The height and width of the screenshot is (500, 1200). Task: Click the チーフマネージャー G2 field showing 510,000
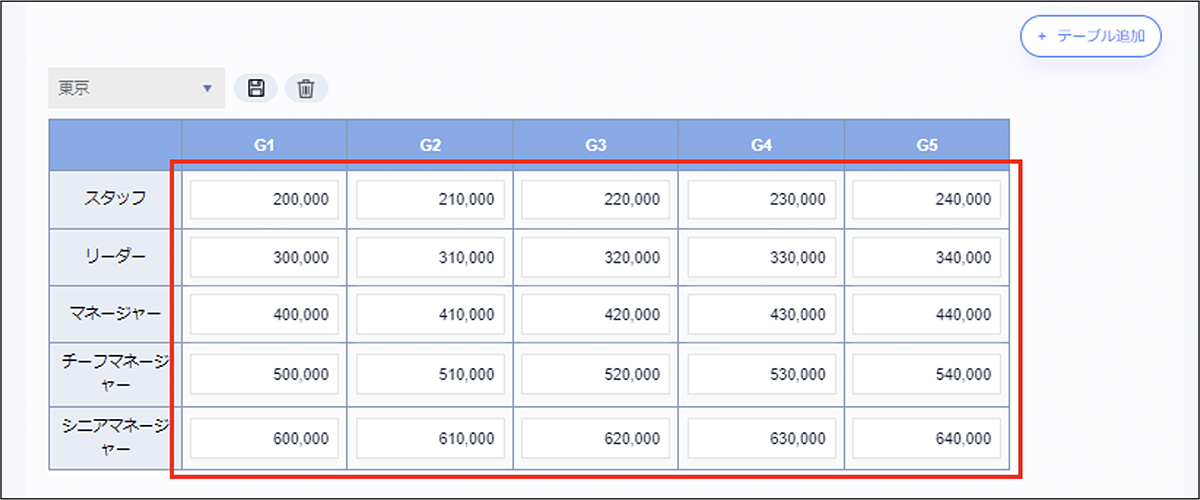430,374
